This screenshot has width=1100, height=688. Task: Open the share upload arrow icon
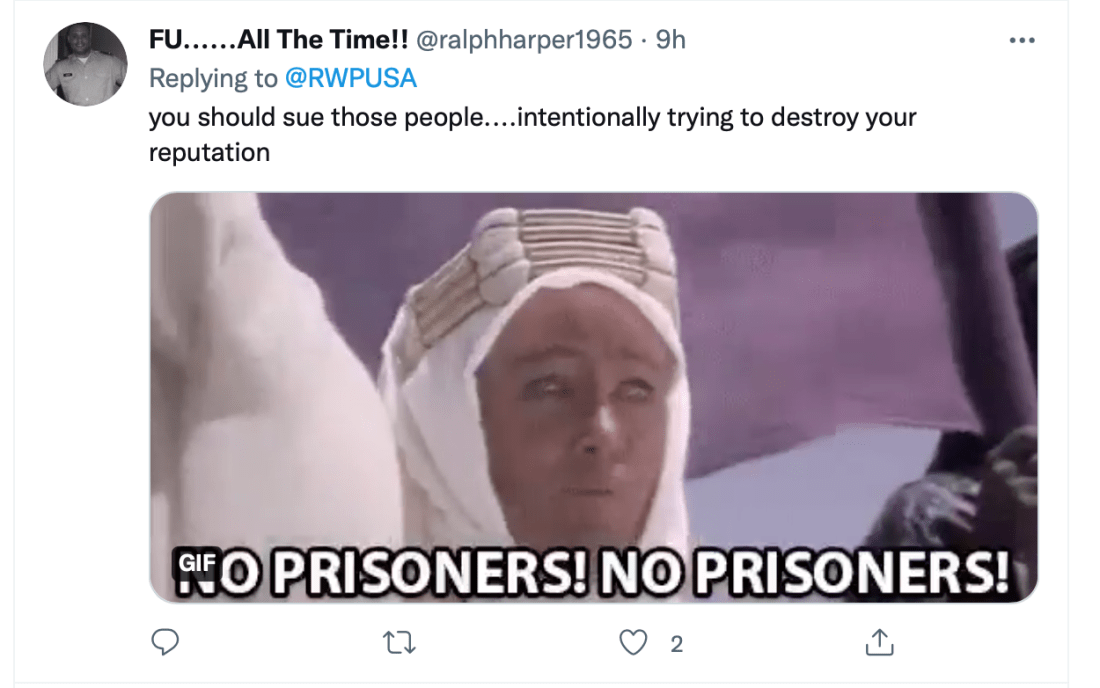coord(879,642)
